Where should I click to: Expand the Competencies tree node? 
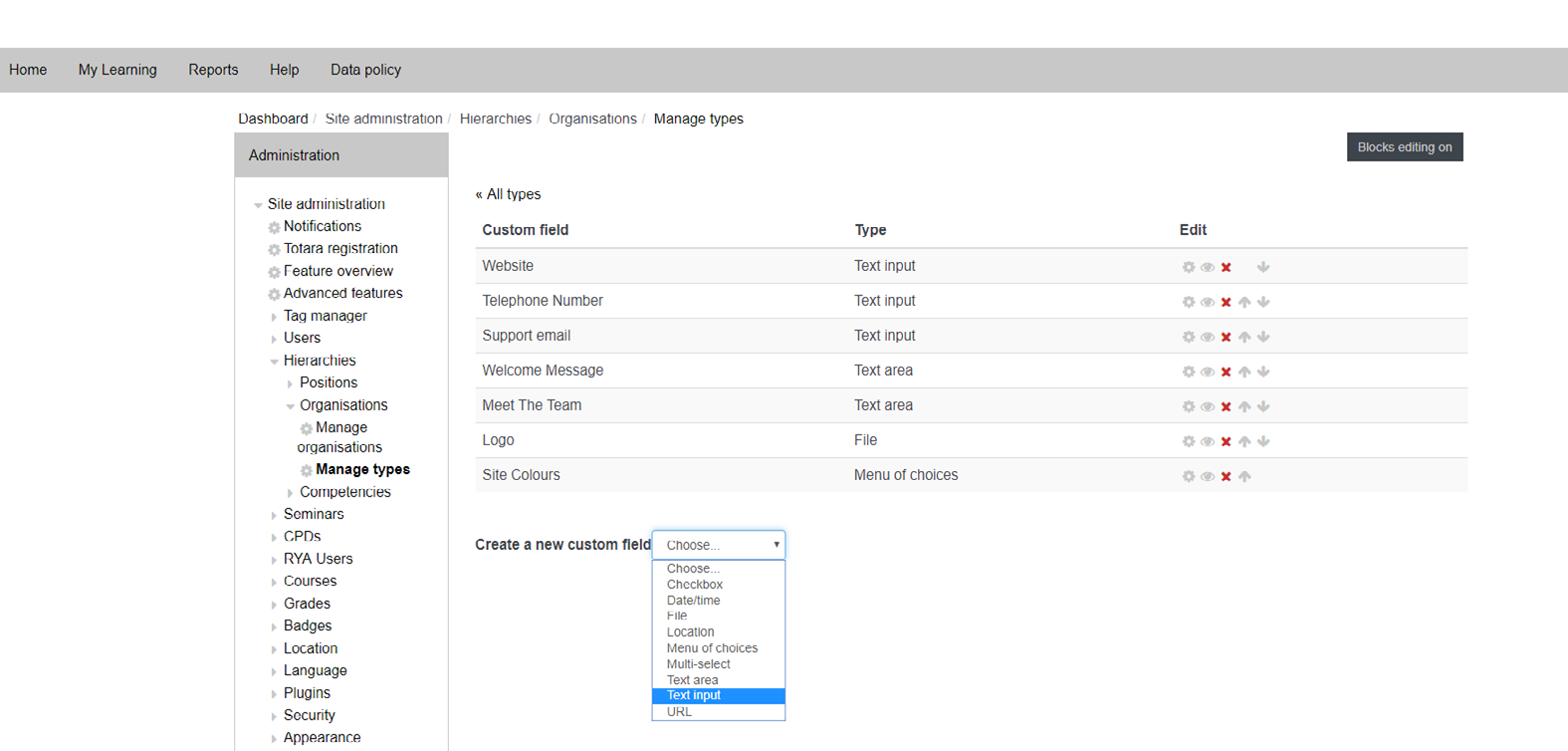[x=291, y=493]
